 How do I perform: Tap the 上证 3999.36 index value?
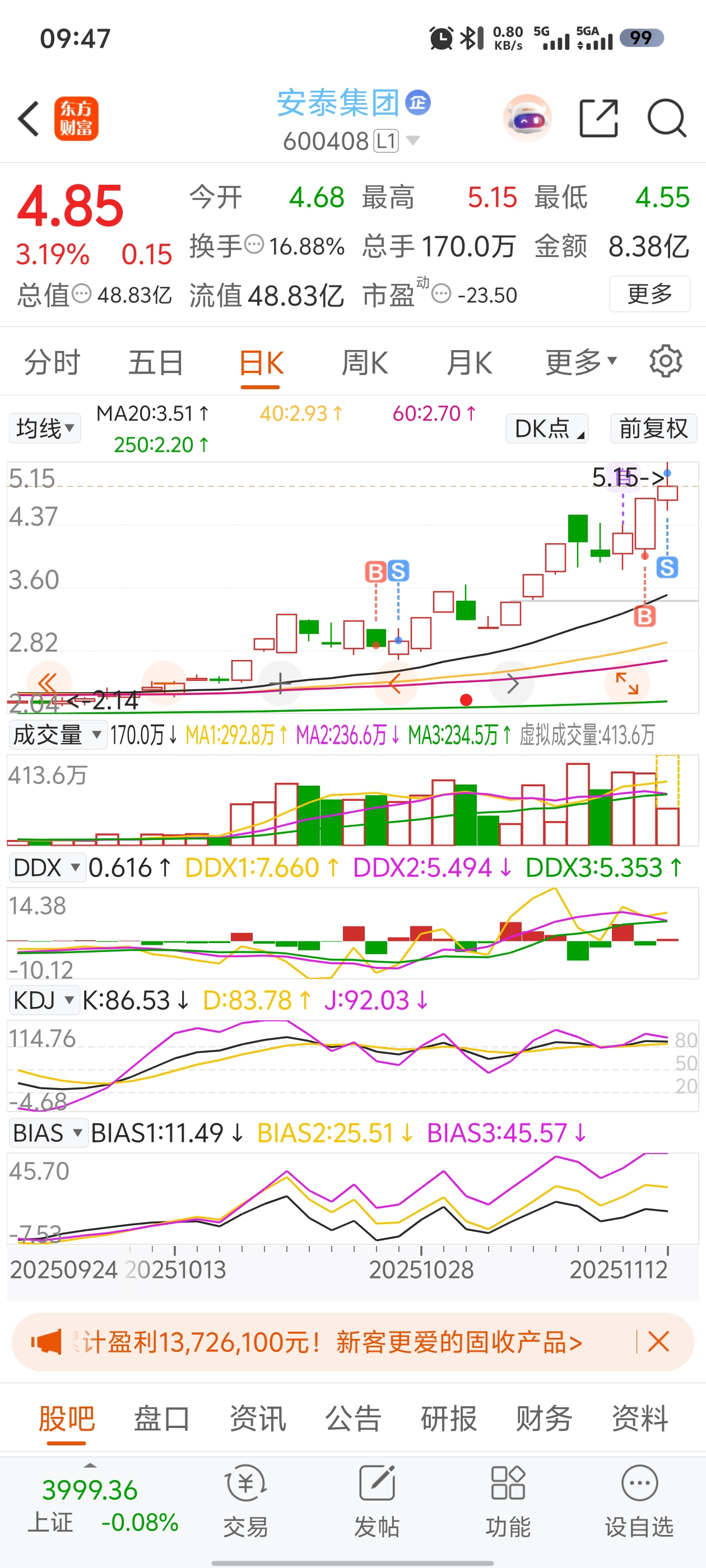[90, 1490]
